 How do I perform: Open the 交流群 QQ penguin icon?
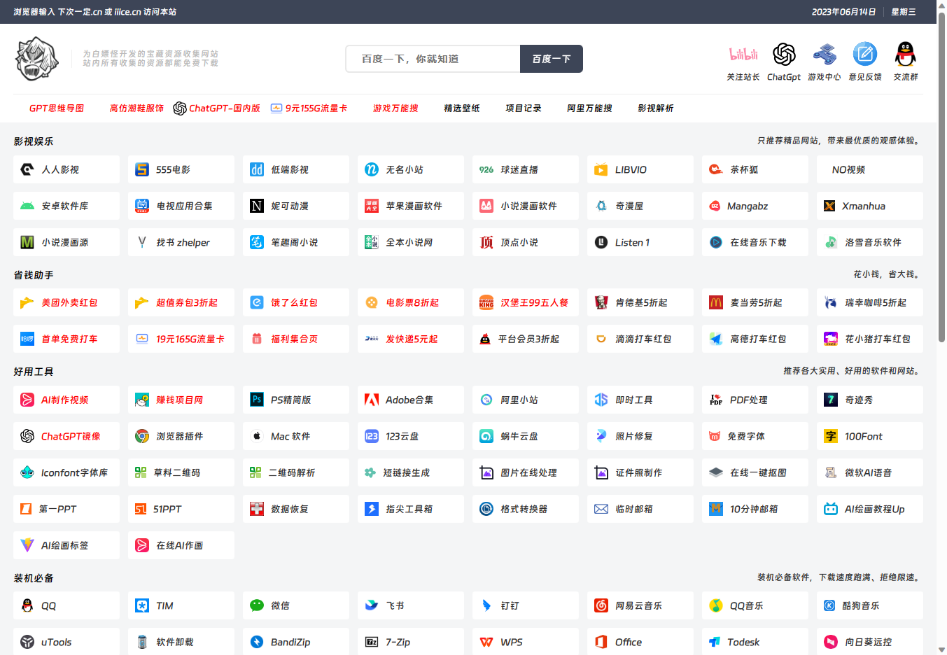pos(905,54)
